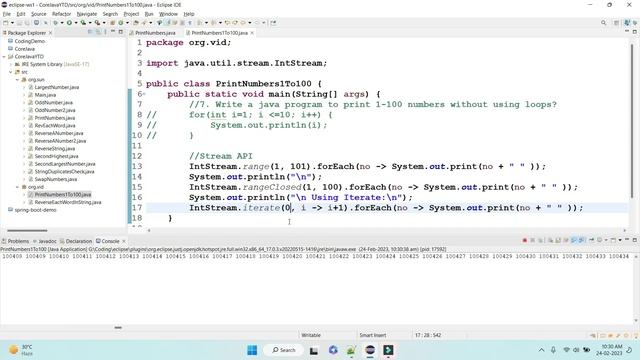Clear the Console output icon
The height and width of the screenshot is (360, 640).
pyautogui.click(x=550, y=240)
